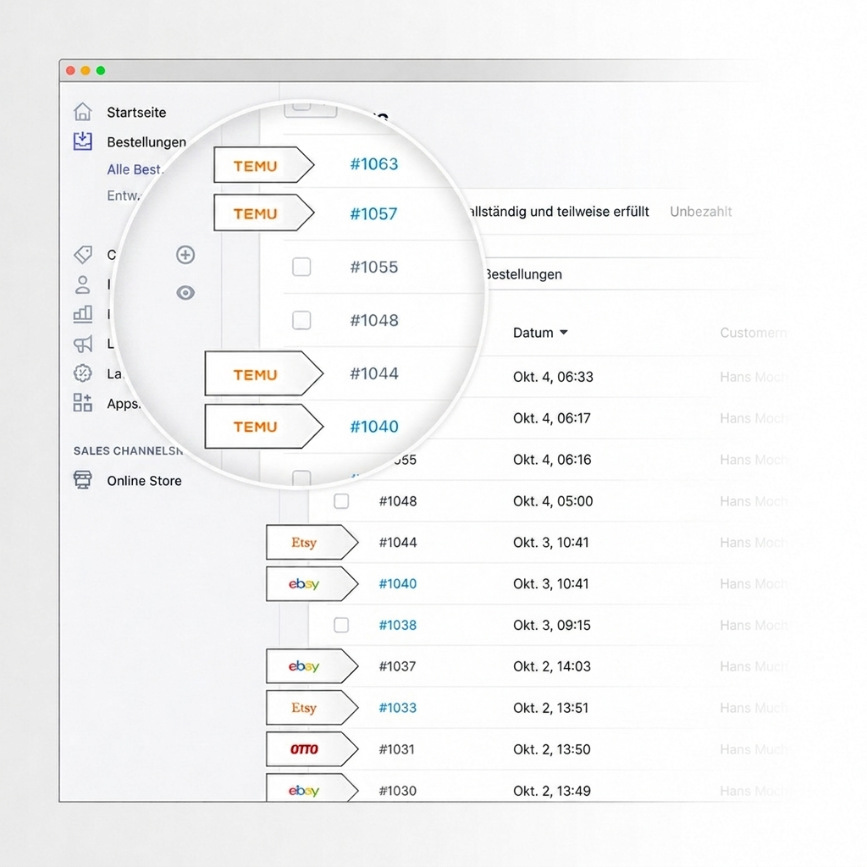This screenshot has height=867, width=867.
Task: Click date Okt. 4, 06:33
Action: [x=553, y=377]
